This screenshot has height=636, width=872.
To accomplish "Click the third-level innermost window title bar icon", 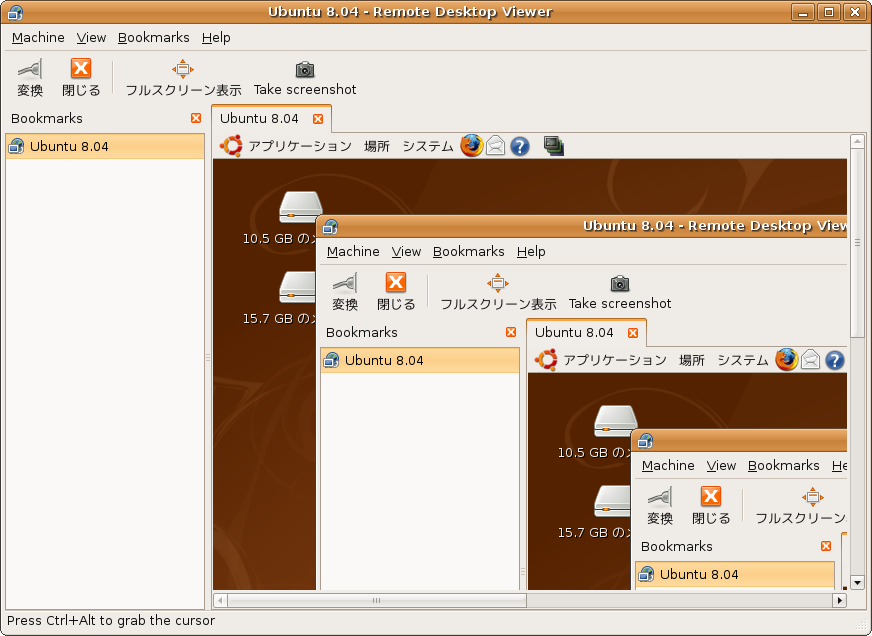I will click(x=645, y=441).
